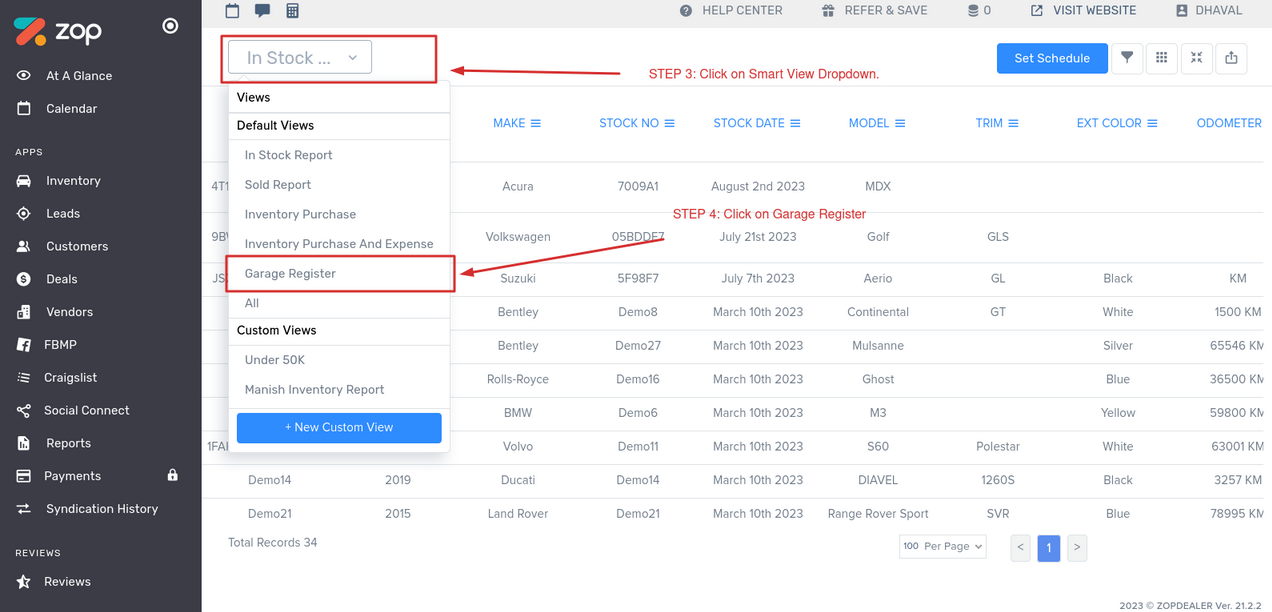Click Visit Website link
The width and height of the screenshot is (1272, 612).
(1083, 10)
